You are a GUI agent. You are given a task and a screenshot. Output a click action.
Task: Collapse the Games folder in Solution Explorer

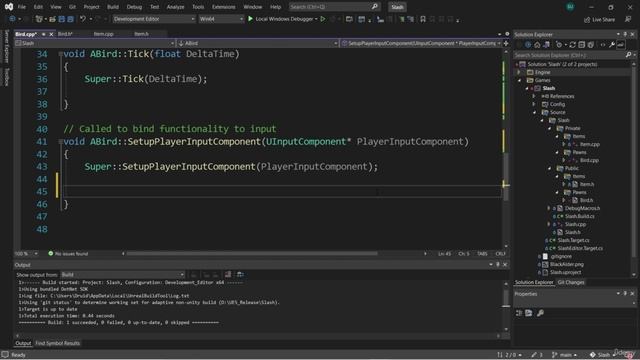pos(520,80)
